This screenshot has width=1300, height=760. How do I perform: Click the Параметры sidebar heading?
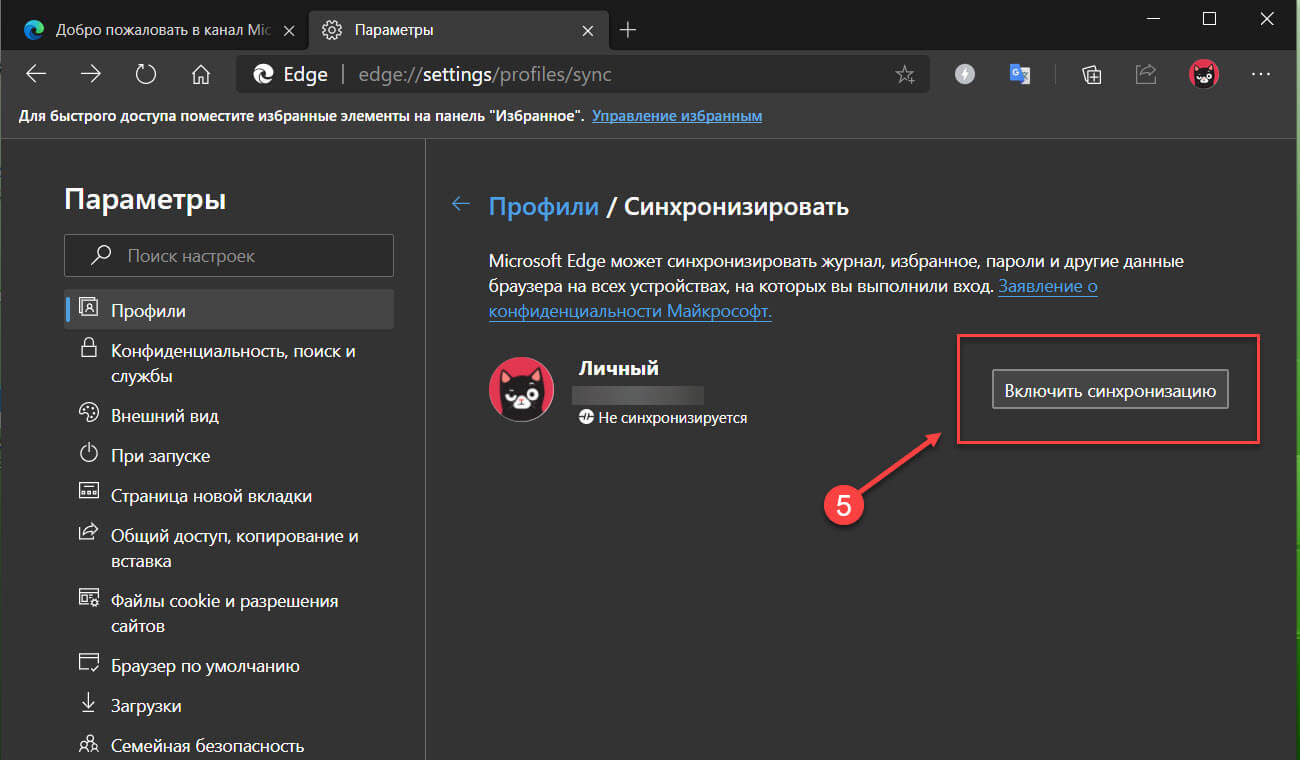point(145,199)
